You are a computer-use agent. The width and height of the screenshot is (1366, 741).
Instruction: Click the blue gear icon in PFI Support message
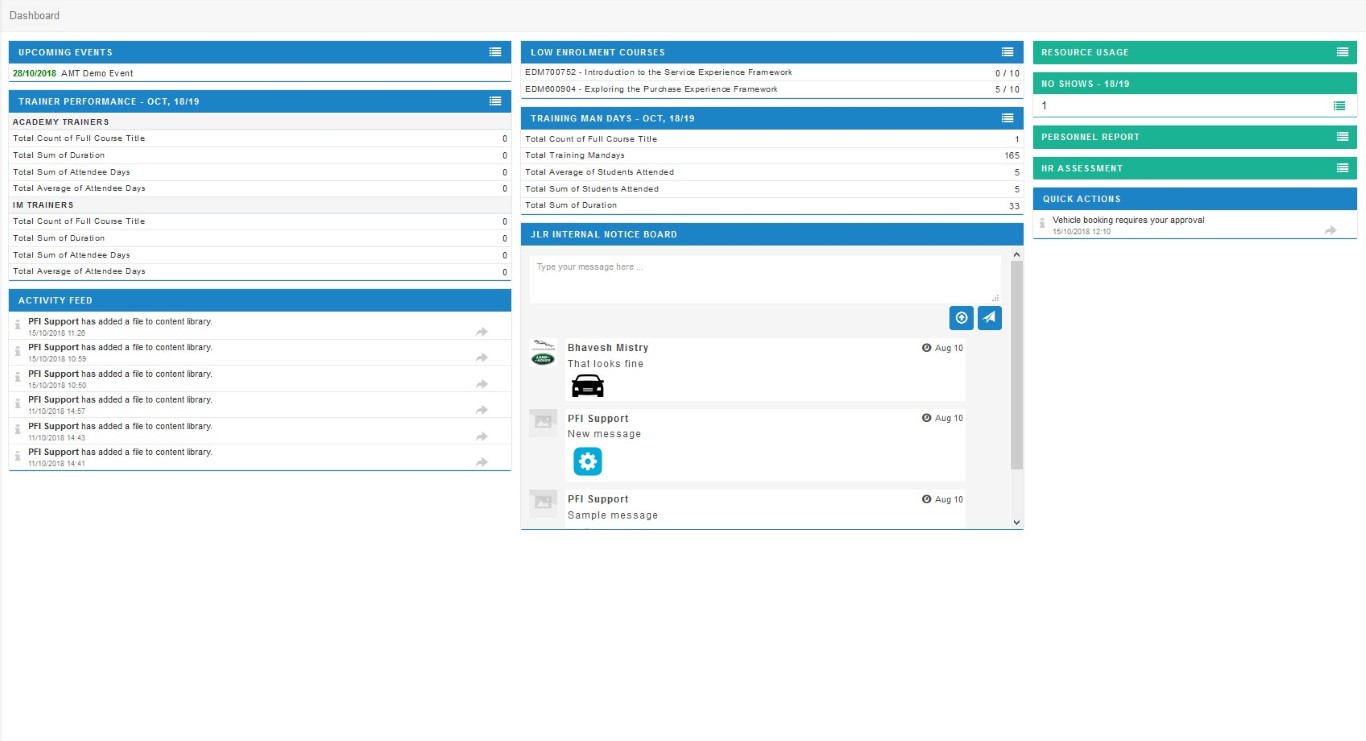pos(587,461)
